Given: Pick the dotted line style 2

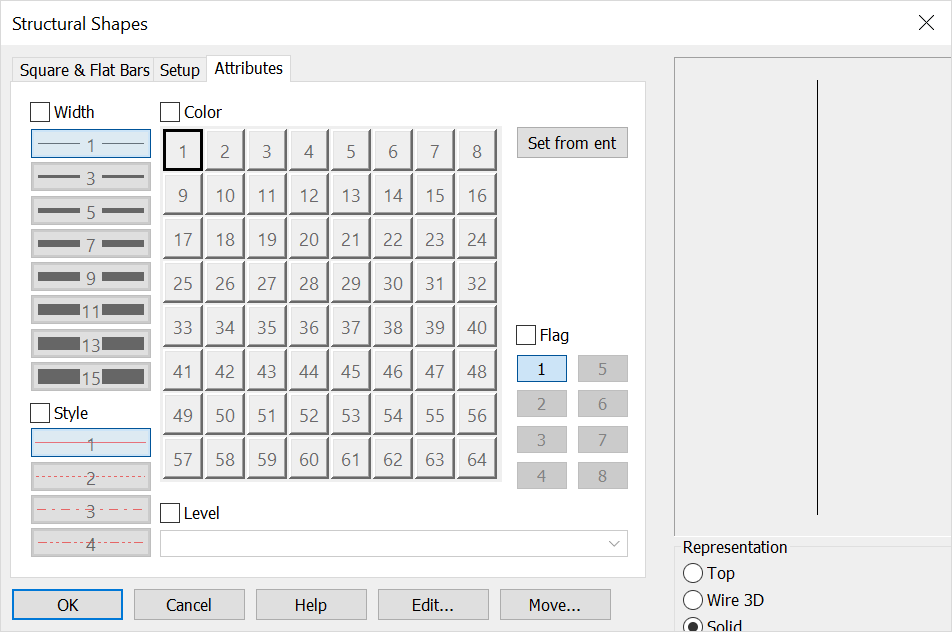Looking at the screenshot, I should click(x=90, y=477).
